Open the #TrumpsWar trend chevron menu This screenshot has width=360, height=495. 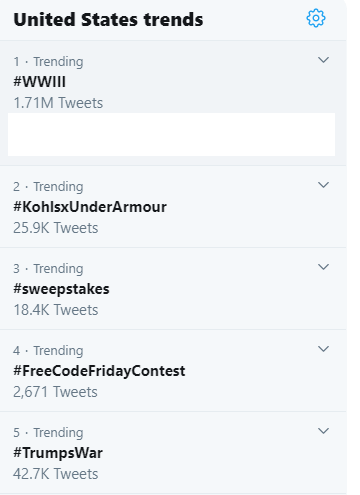[323, 431]
